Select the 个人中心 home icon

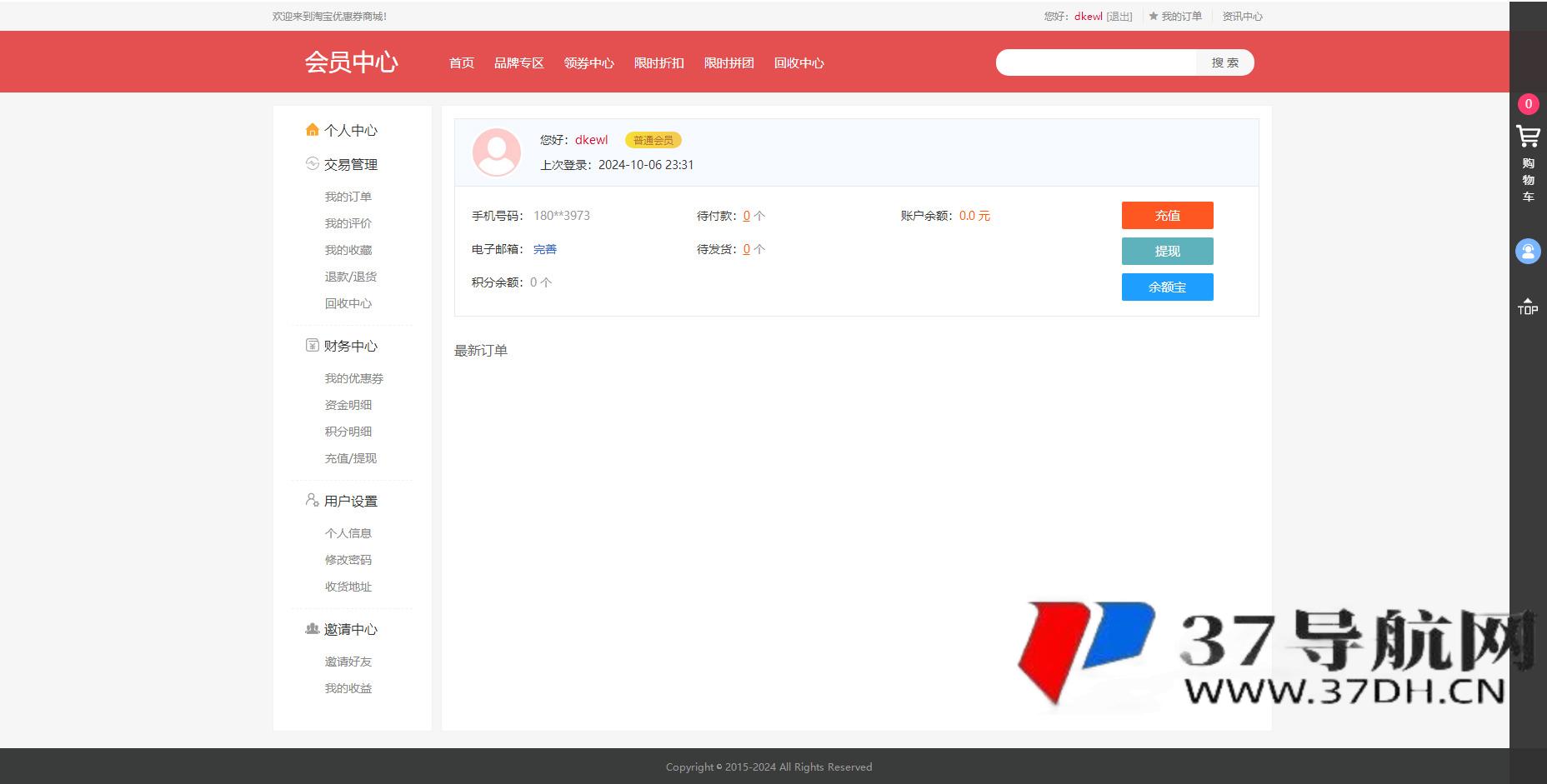pos(312,130)
